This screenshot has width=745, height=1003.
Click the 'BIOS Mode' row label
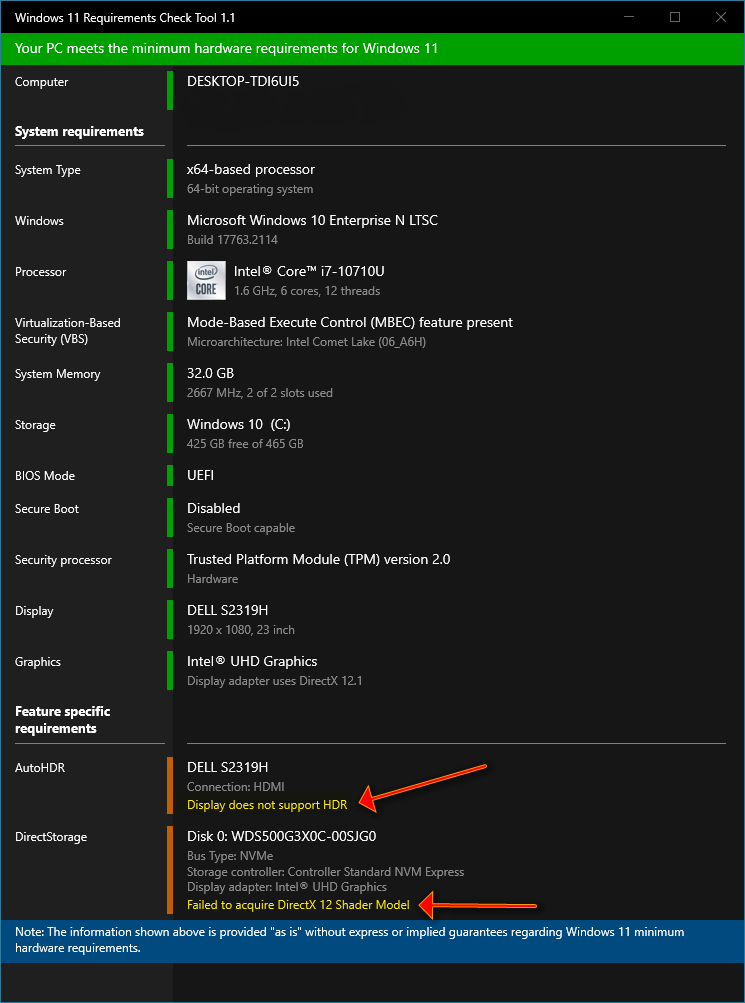44,476
